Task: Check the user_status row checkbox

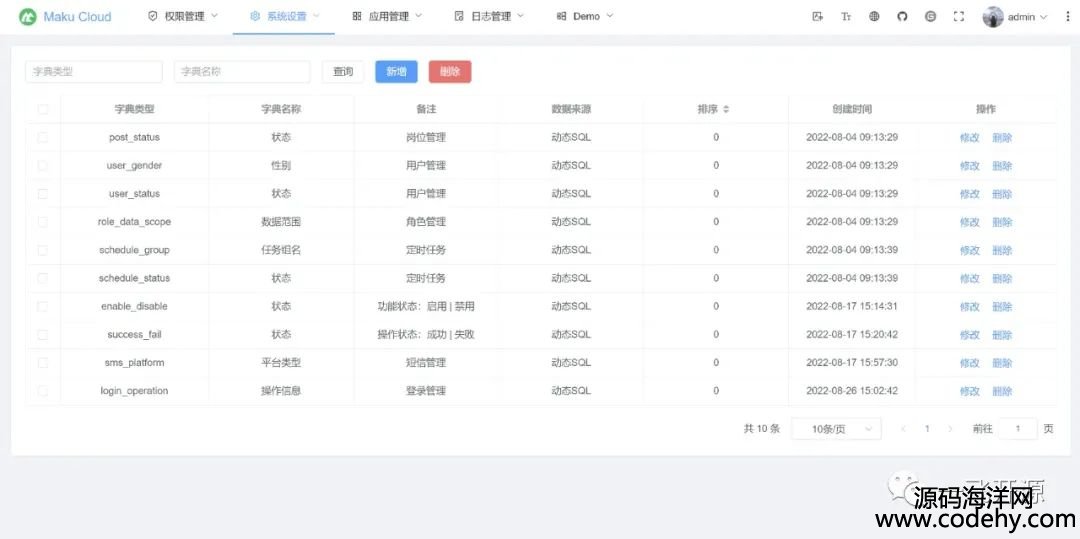Action: tap(43, 193)
